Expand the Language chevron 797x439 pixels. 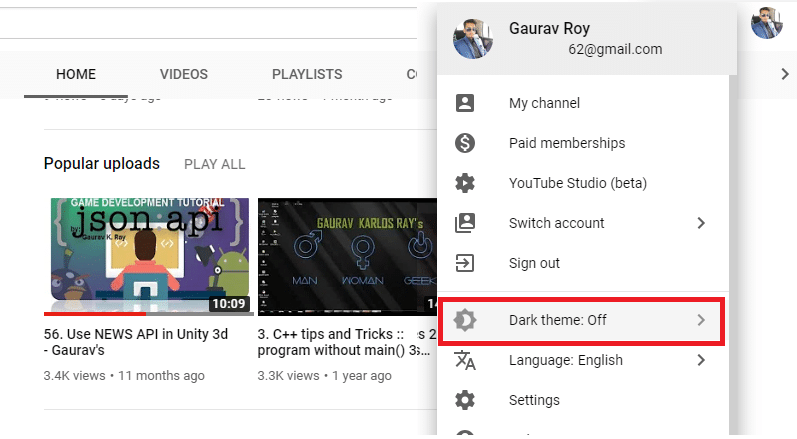701,360
